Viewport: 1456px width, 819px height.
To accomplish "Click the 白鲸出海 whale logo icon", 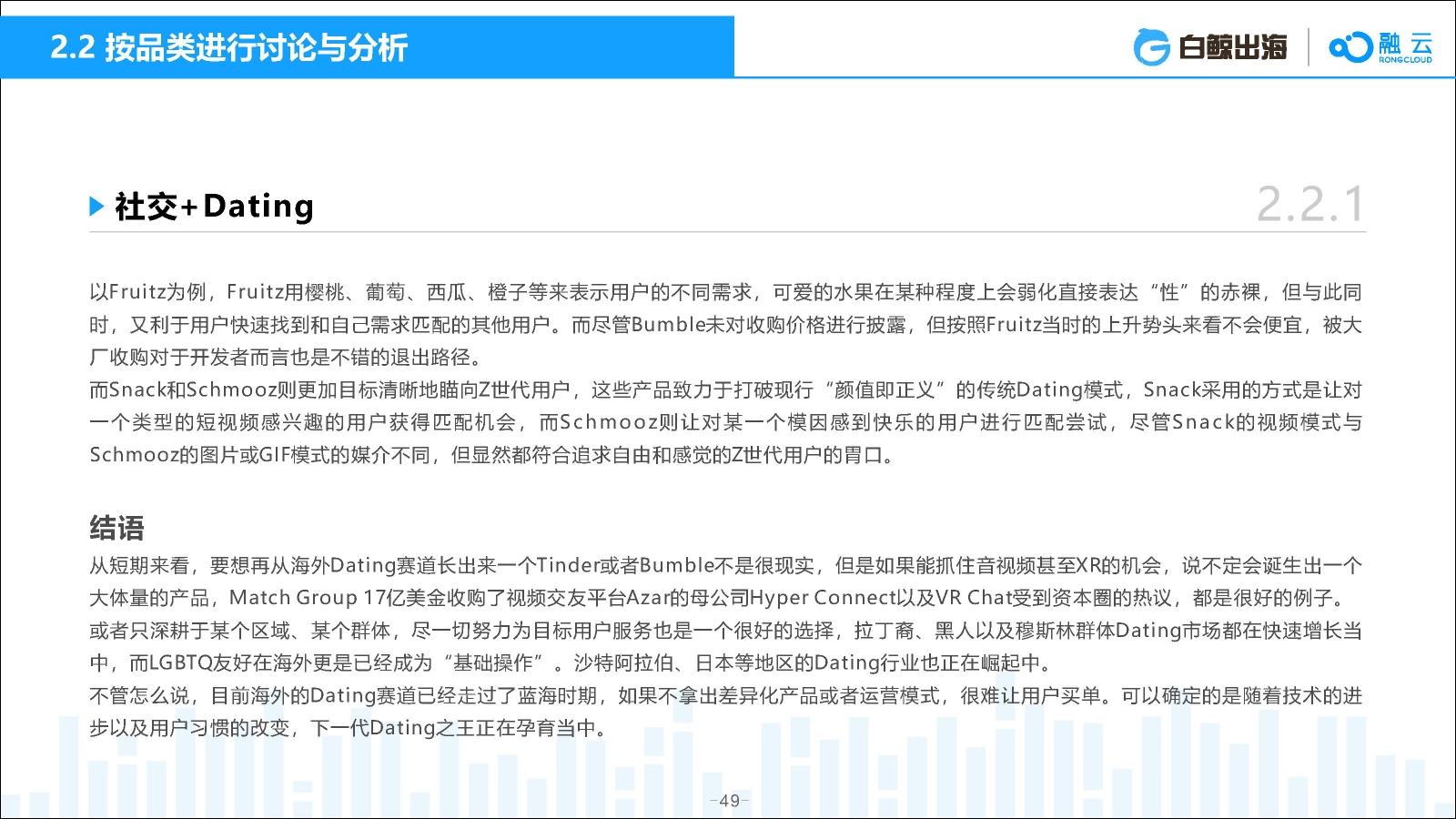I will (x=1151, y=47).
